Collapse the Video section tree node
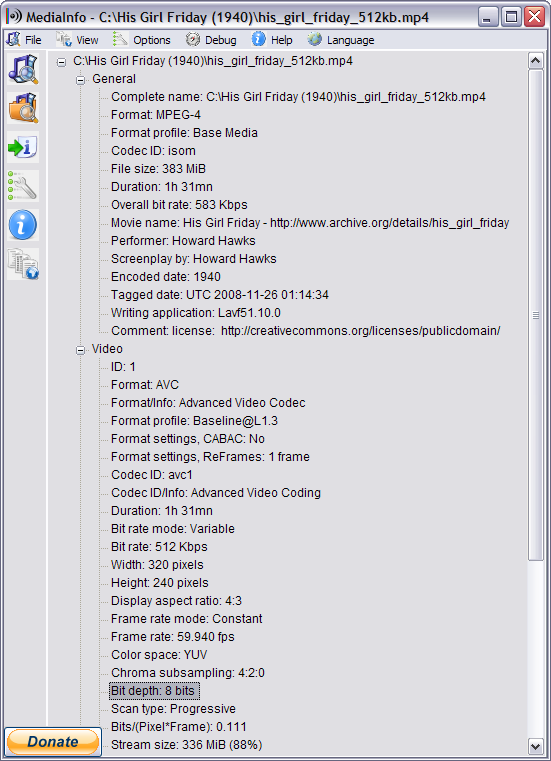The image size is (551, 761). (81, 350)
